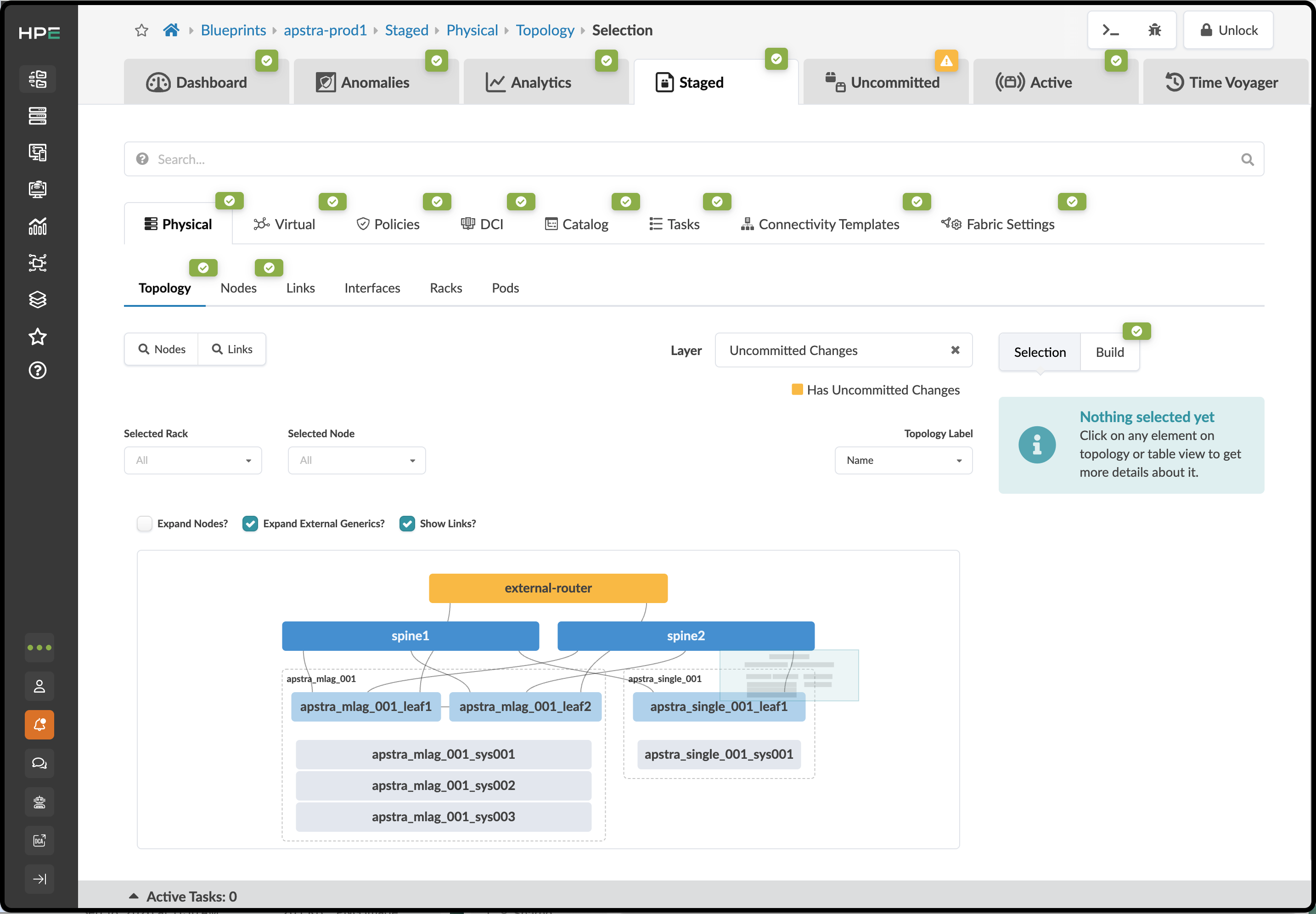This screenshot has width=1316, height=914.
Task: Open the terminal prompt icon
Action: click(x=1110, y=30)
